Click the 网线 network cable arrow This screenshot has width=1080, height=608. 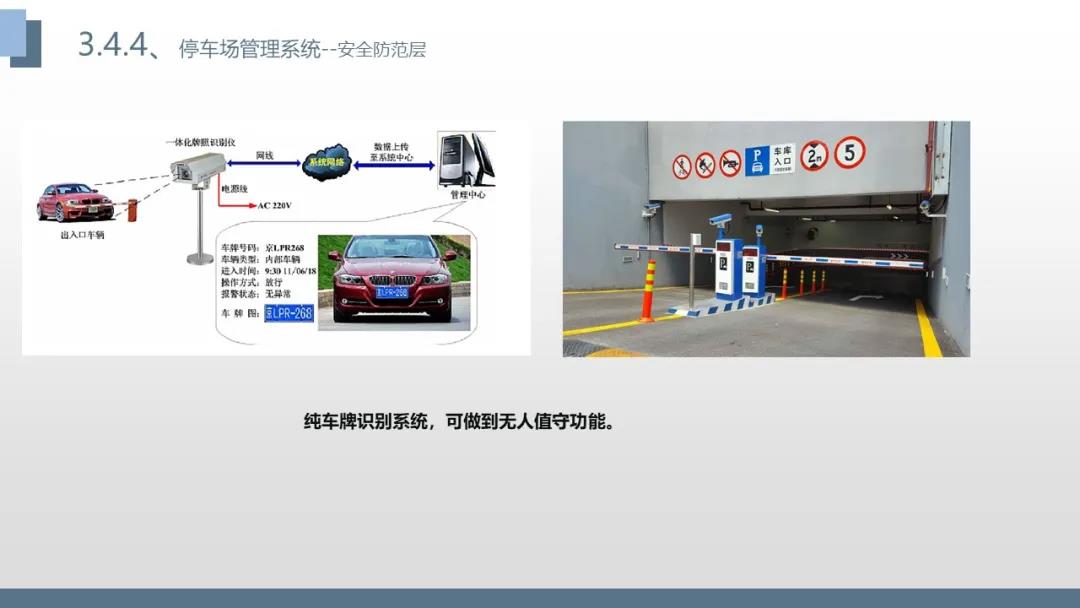[264, 163]
